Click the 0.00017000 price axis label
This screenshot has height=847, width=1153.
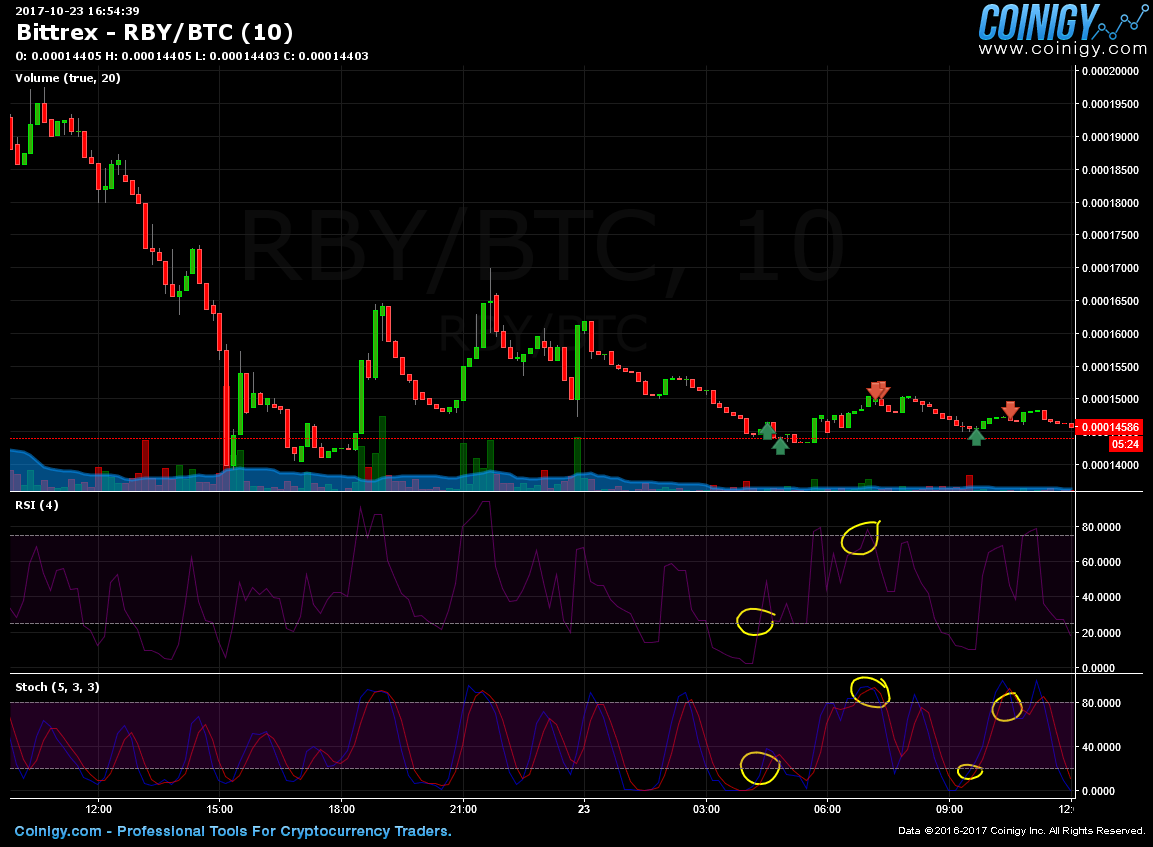(x=1110, y=268)
